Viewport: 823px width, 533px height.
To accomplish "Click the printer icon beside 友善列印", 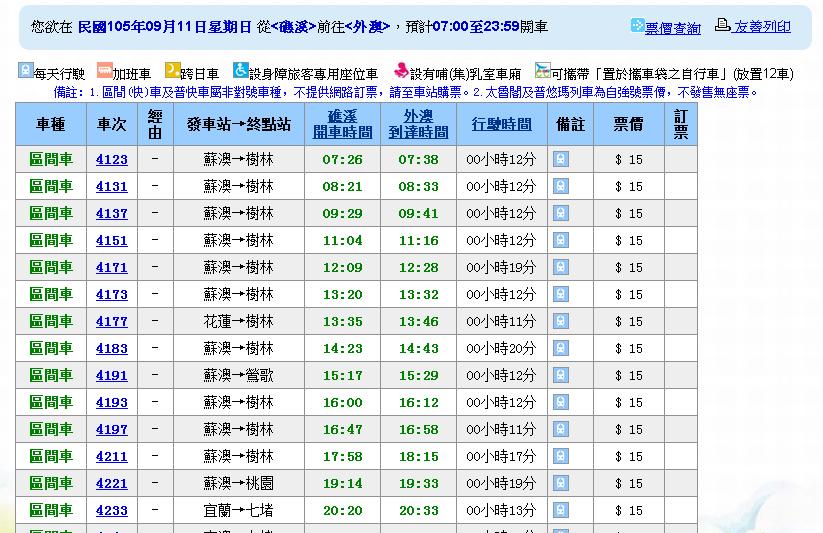I will [x=723, y=25].
